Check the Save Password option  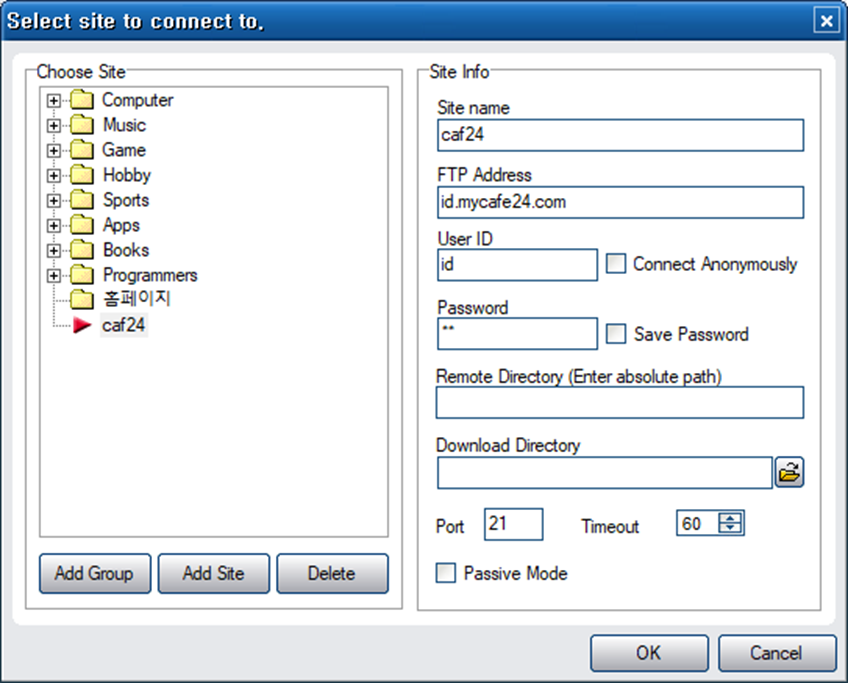coord(616,334)
